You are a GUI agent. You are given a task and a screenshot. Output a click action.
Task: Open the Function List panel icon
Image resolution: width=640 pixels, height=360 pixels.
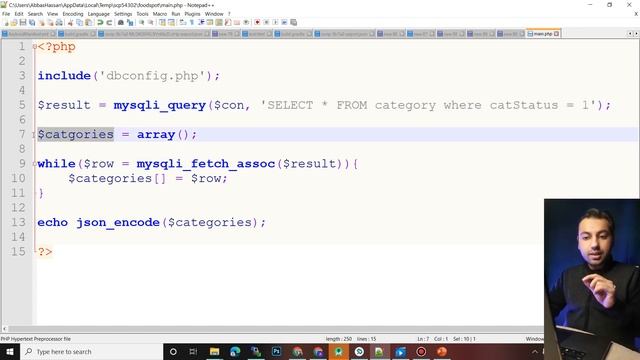point(227,22)
